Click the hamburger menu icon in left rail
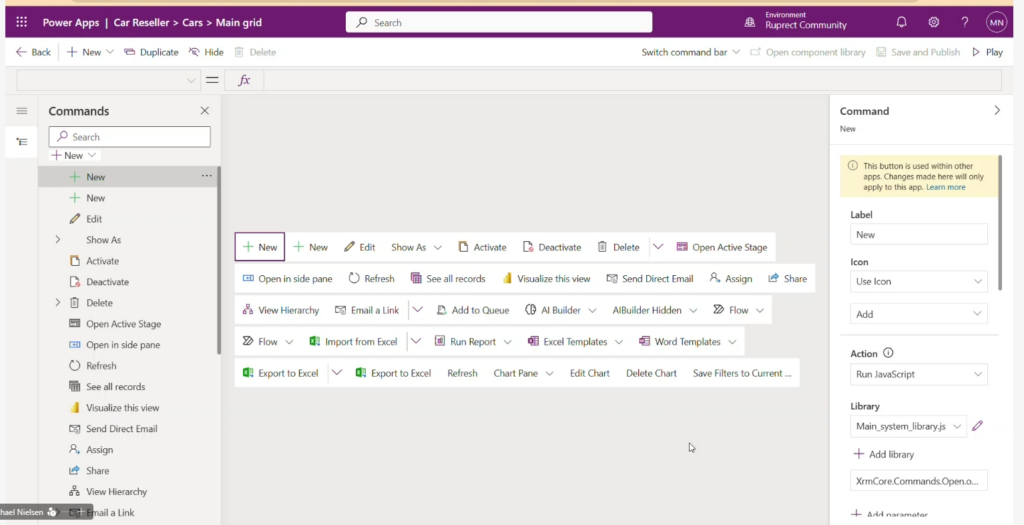Viewport: 1024px width, 525px height. 21,111
